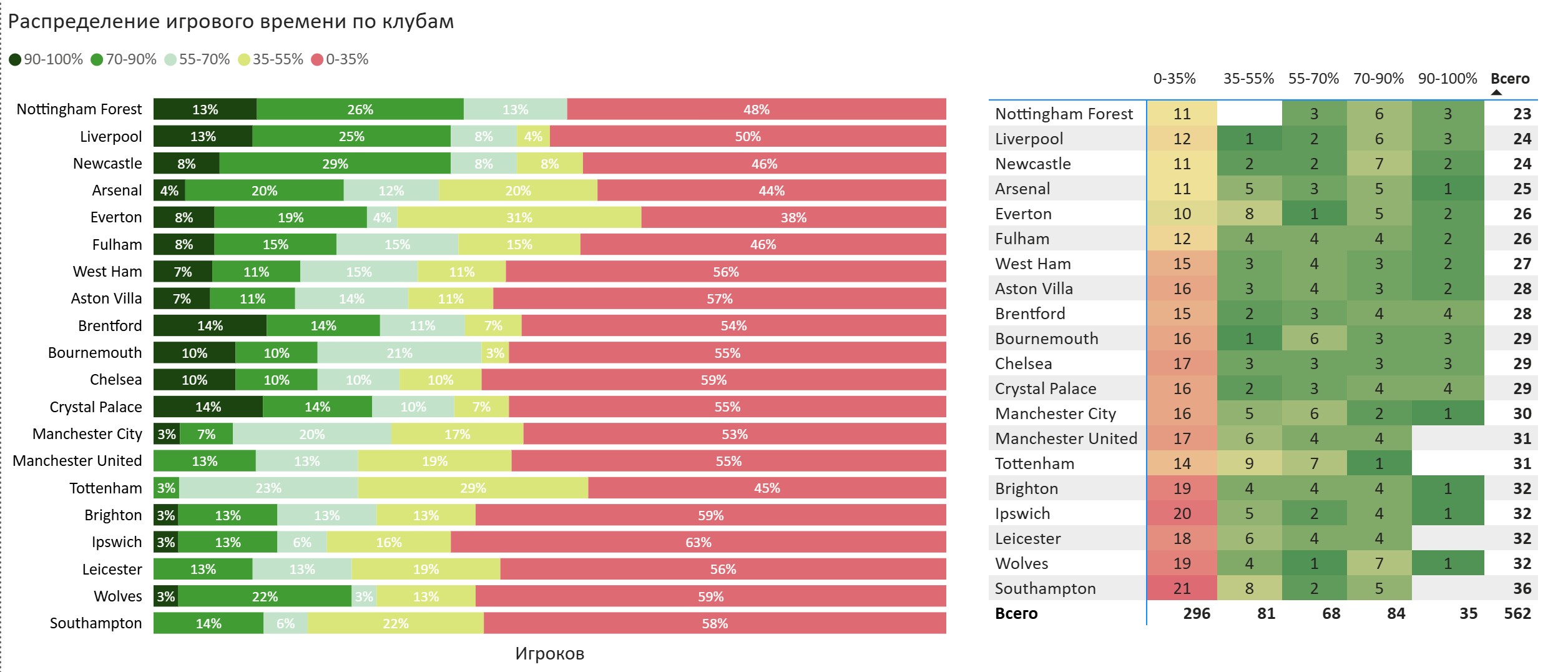Image resolution: width=1568 pixels, height=672 pixels.
Task: Select the 70-90% legend circle
Action: click(97, 59)
